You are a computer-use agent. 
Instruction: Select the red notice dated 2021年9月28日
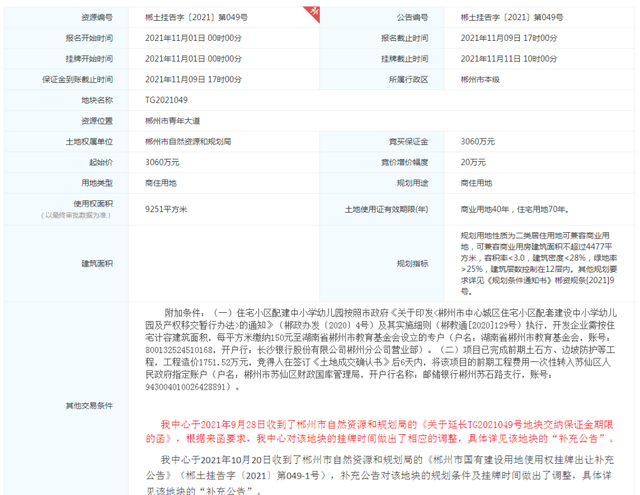pyautogui.click(x=380, y=432)
